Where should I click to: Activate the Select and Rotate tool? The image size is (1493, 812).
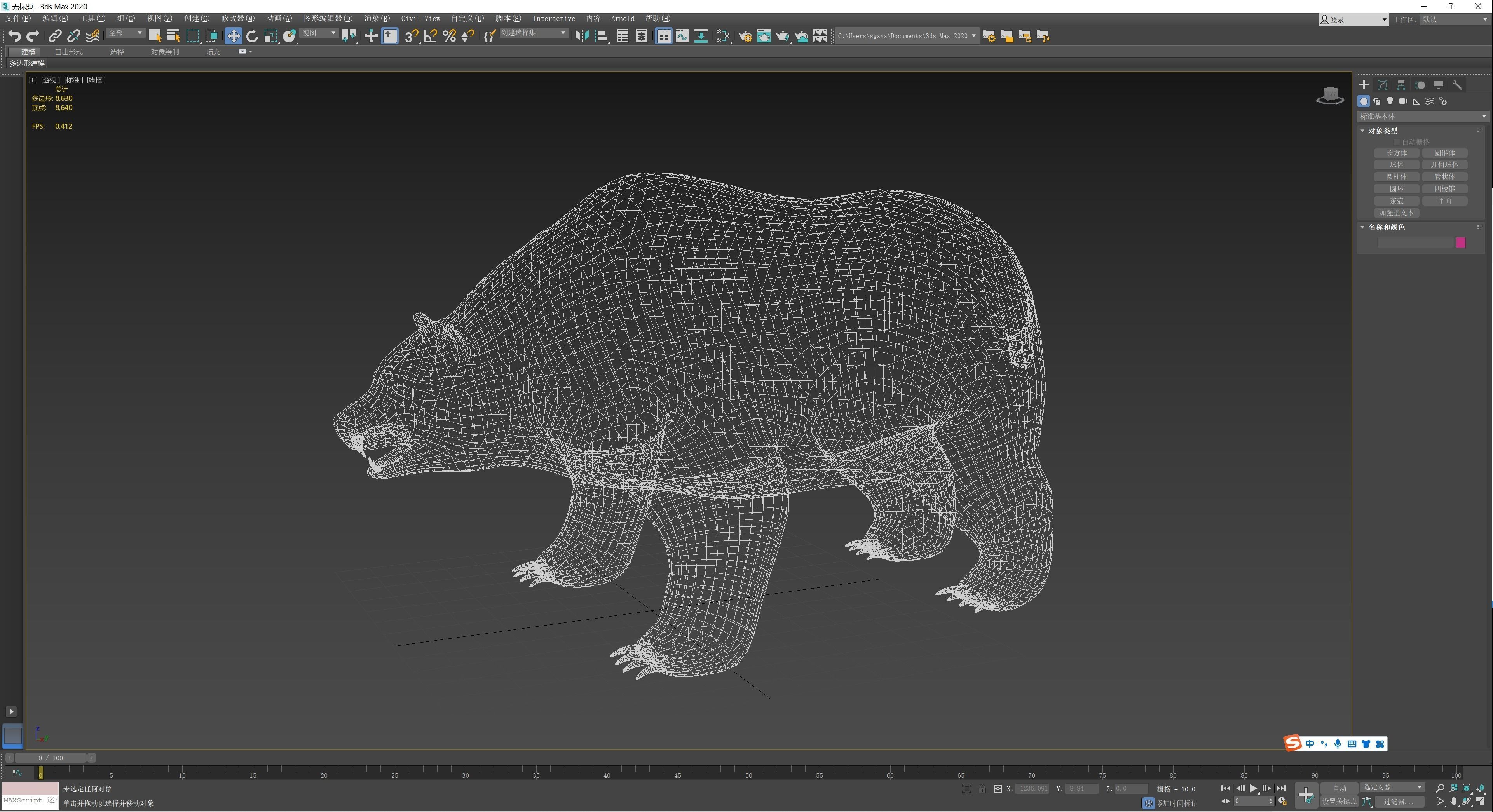tap(251, 36)
